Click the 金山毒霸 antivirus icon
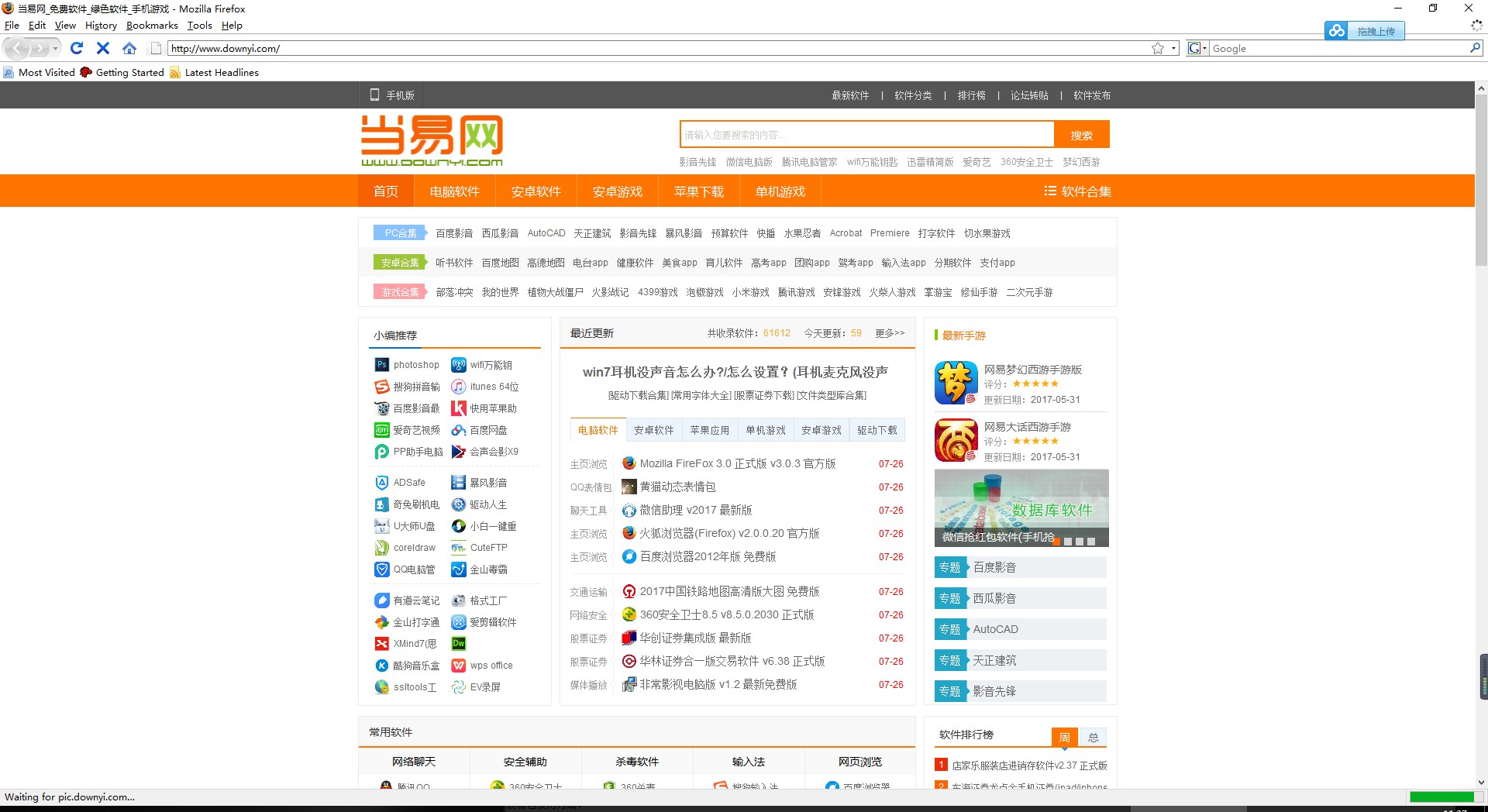Screen dimensions: 1488x812 (459, 569)
